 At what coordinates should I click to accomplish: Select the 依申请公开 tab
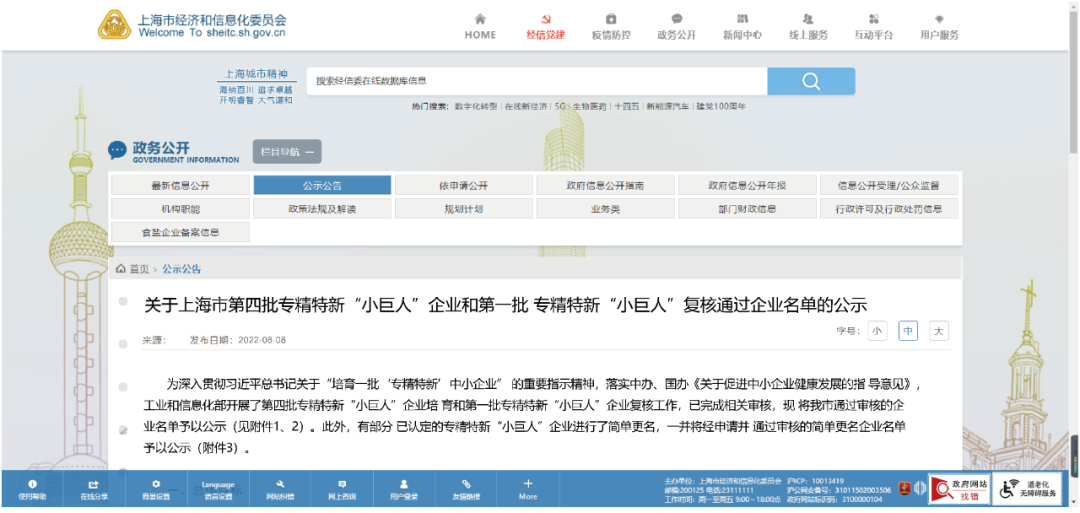pos(464,185)
